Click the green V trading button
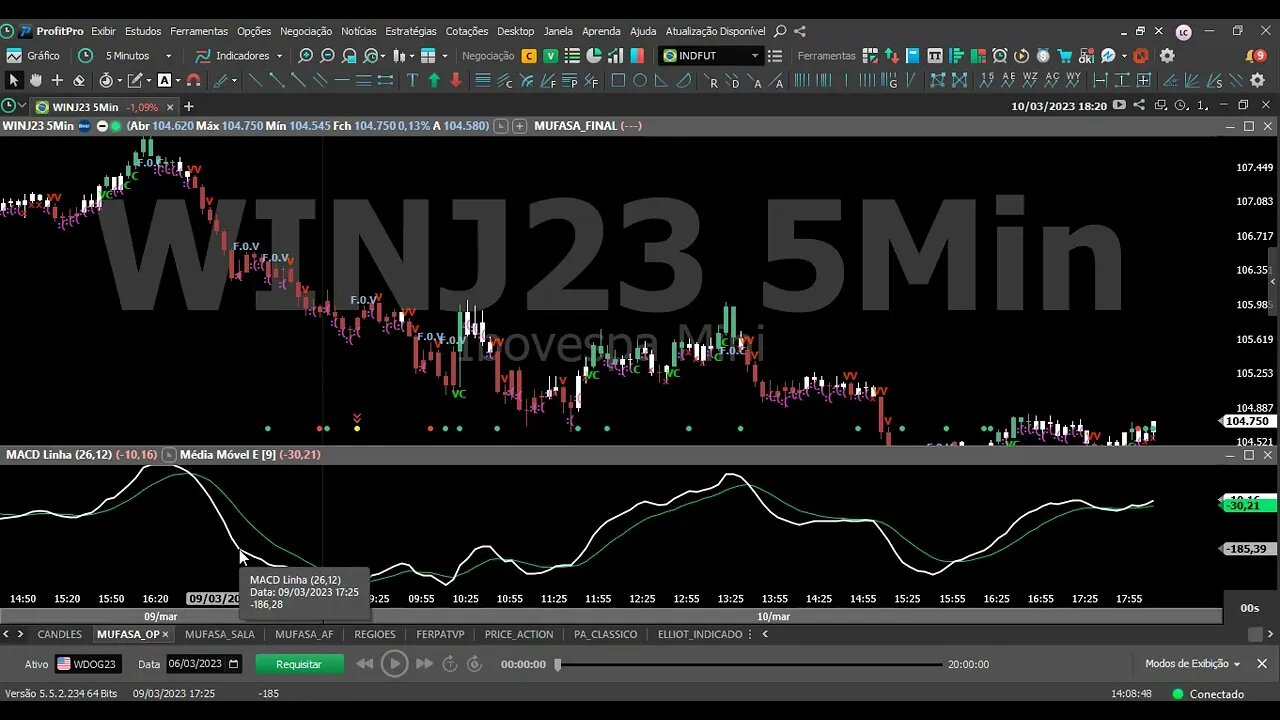The height and width of the screenshot is (720, 1280). 550,56
